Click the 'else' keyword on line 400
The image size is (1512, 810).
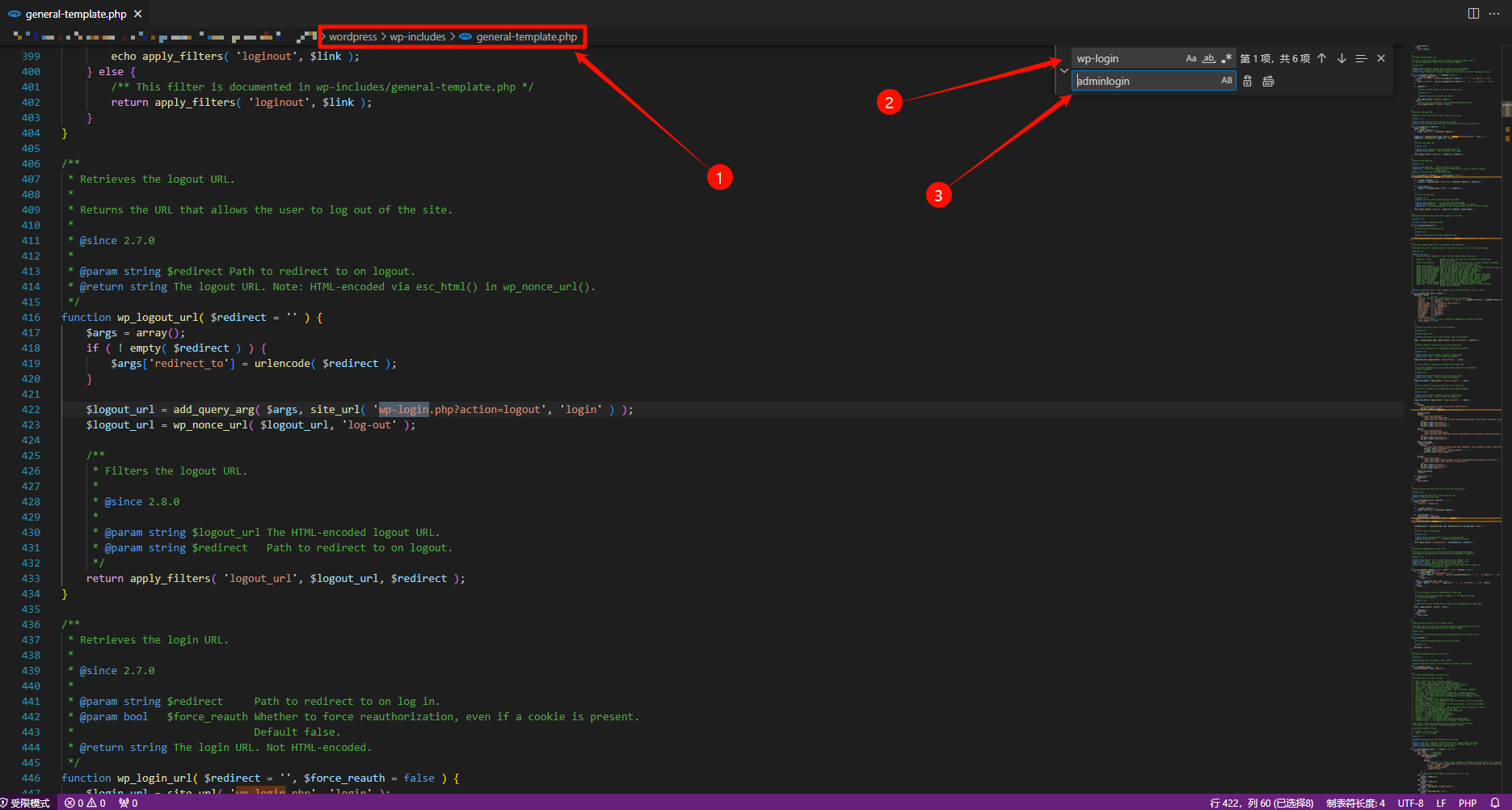point(111,71)
